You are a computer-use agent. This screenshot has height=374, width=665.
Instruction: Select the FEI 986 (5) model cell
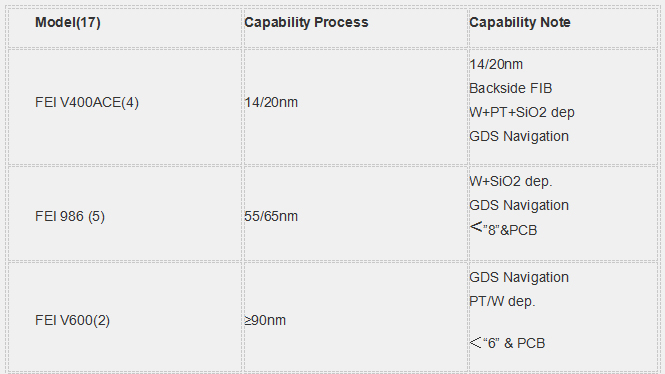click(125, 213)
